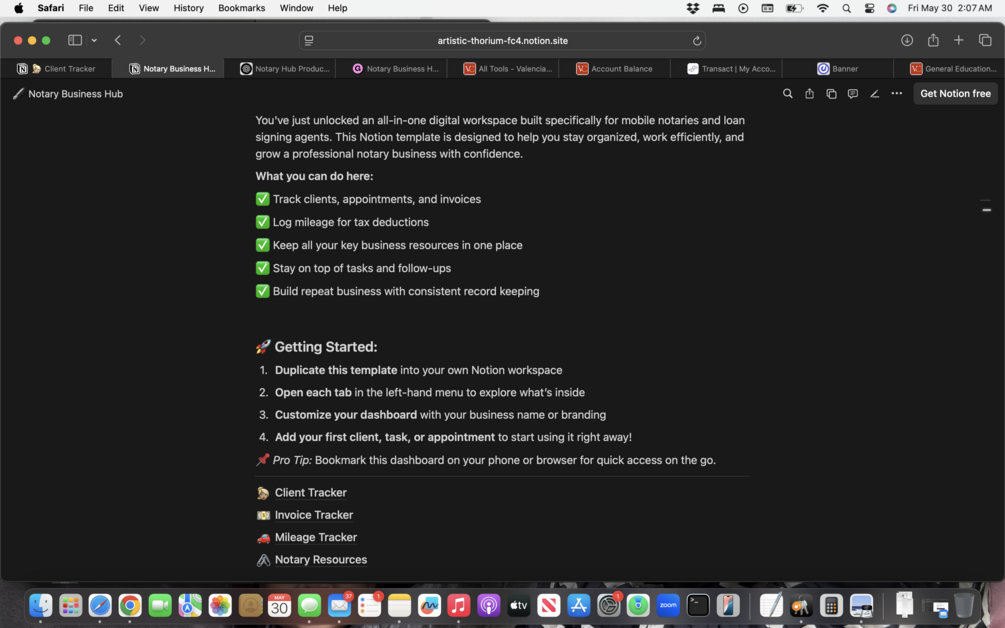Click 'What you can do here:' text
This screenshot has width=1005, height=628.
[x=314, y=176]
